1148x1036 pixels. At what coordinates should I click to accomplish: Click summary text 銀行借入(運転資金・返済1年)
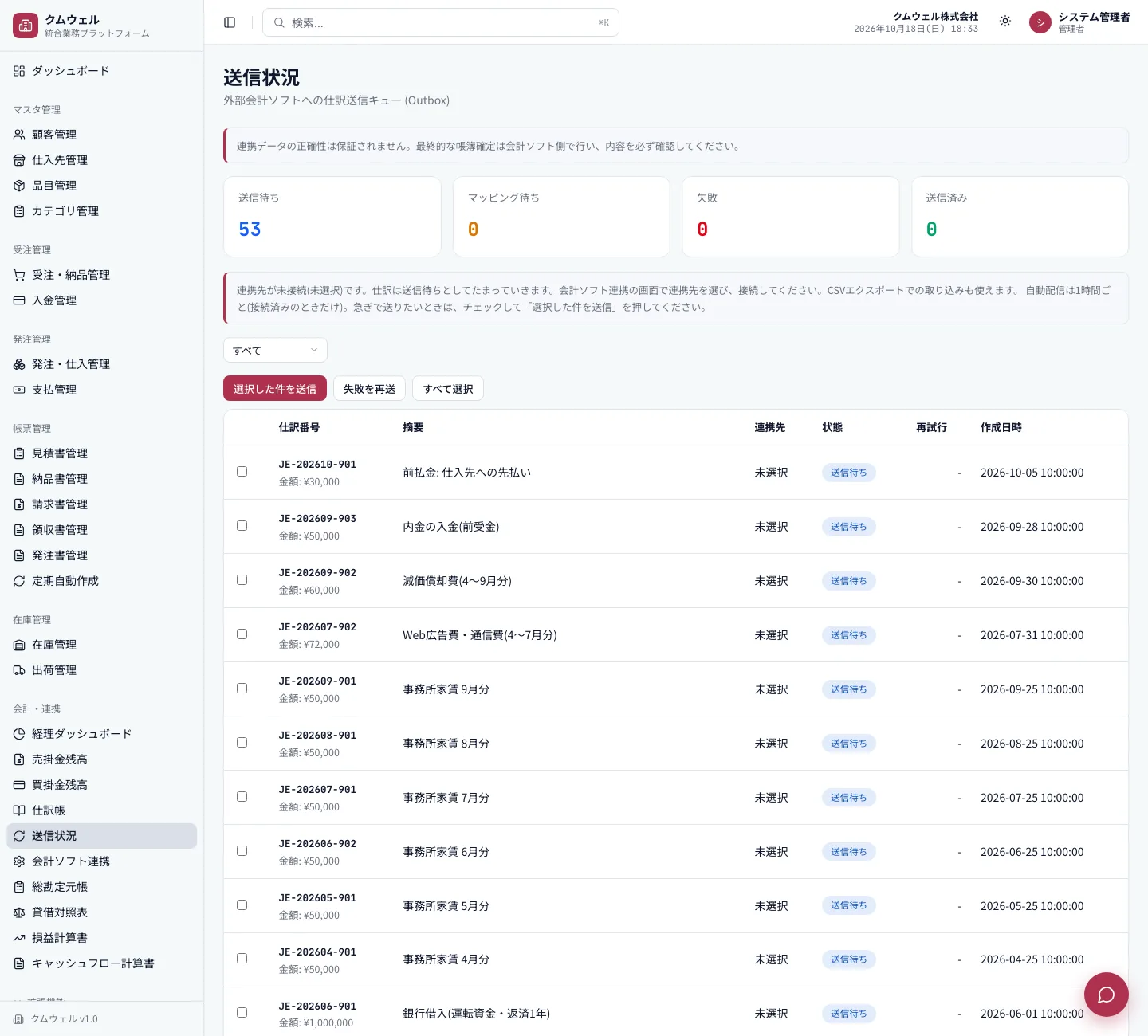(477, 1014)
